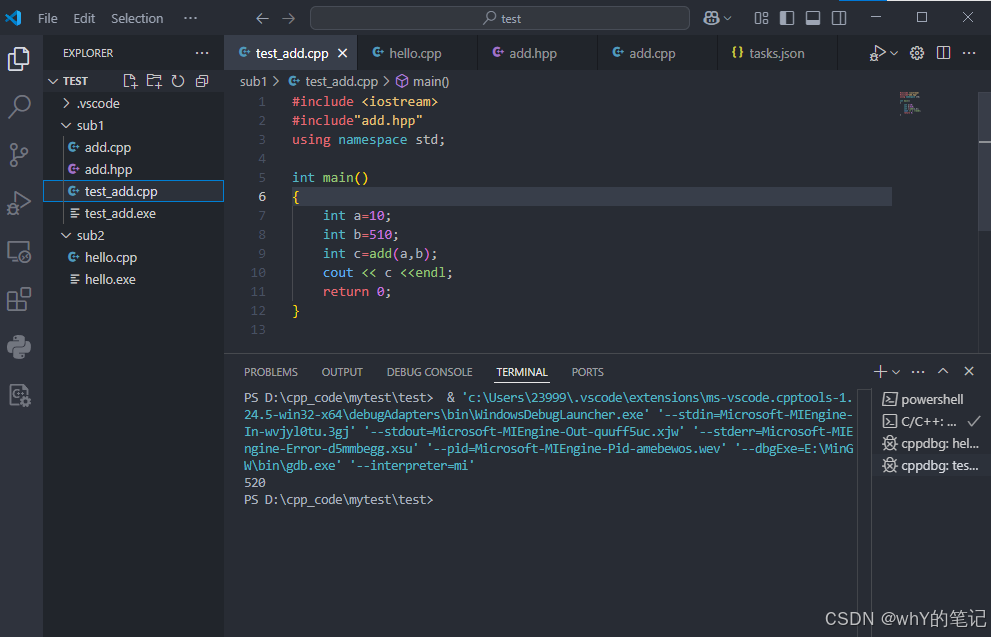The image size is (991, 637).
Task: Switch to add.hpp tab
Action: 537,53
